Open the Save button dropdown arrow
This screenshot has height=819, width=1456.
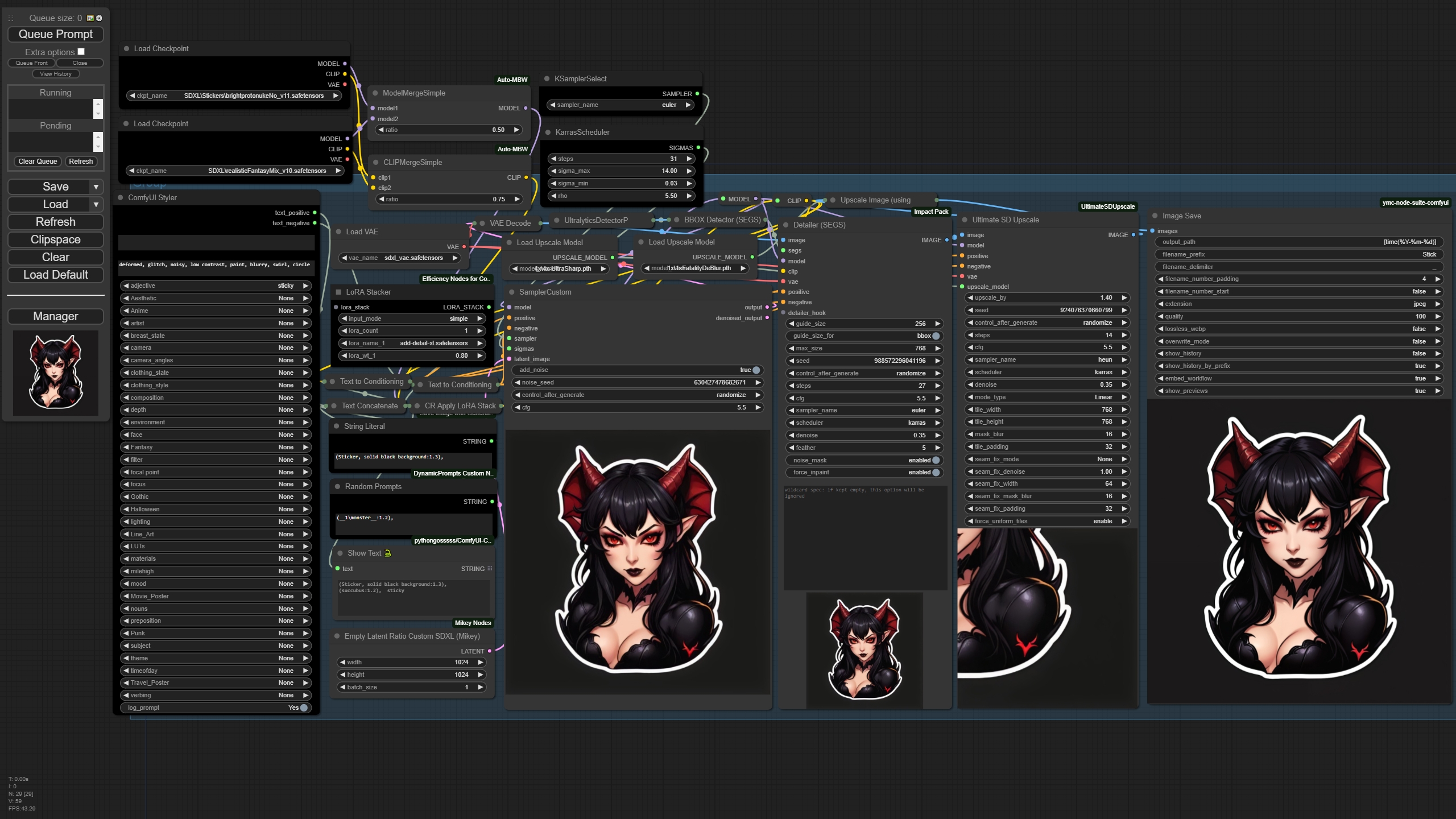click(x=96, y=187)
